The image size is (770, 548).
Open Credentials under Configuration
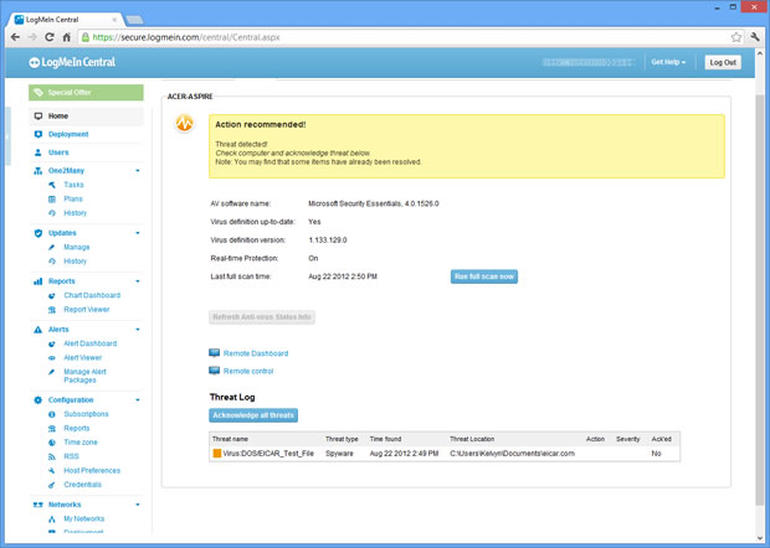82,484
